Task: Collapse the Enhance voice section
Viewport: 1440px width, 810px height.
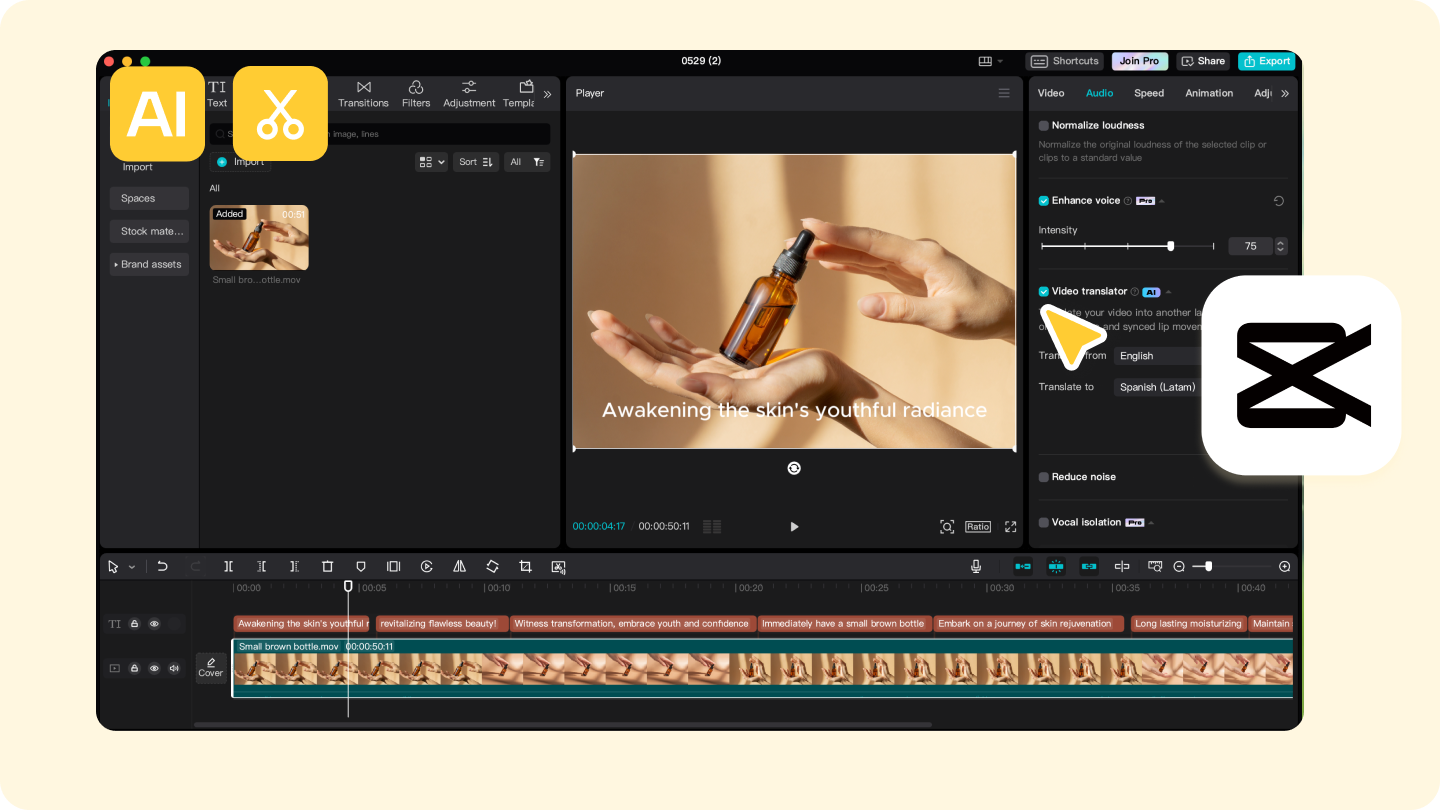Action: (1162, 201)
